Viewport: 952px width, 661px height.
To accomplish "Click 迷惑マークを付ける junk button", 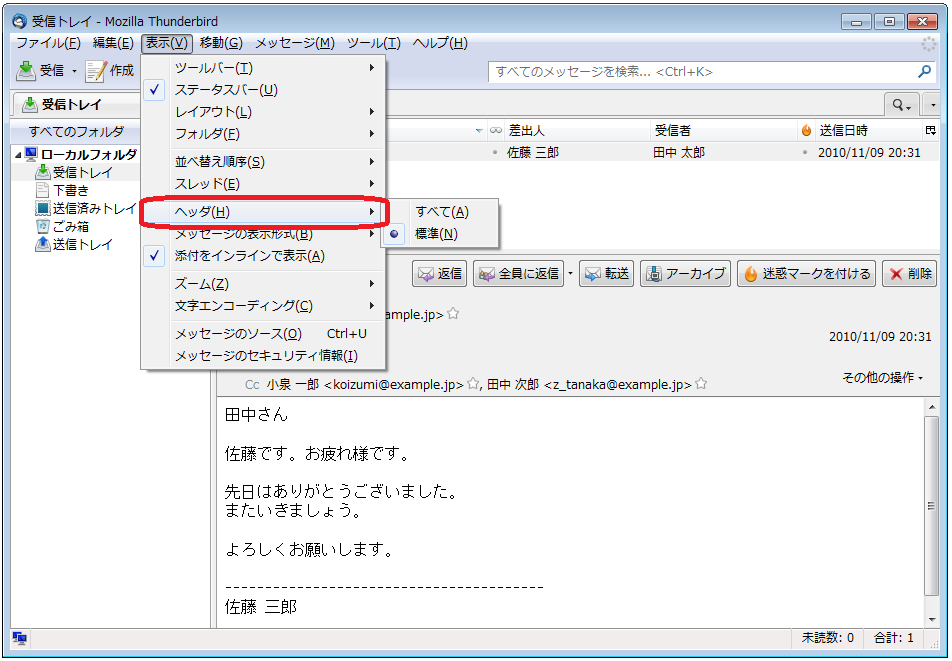I will pyautogui.click(x=806, y=274).
